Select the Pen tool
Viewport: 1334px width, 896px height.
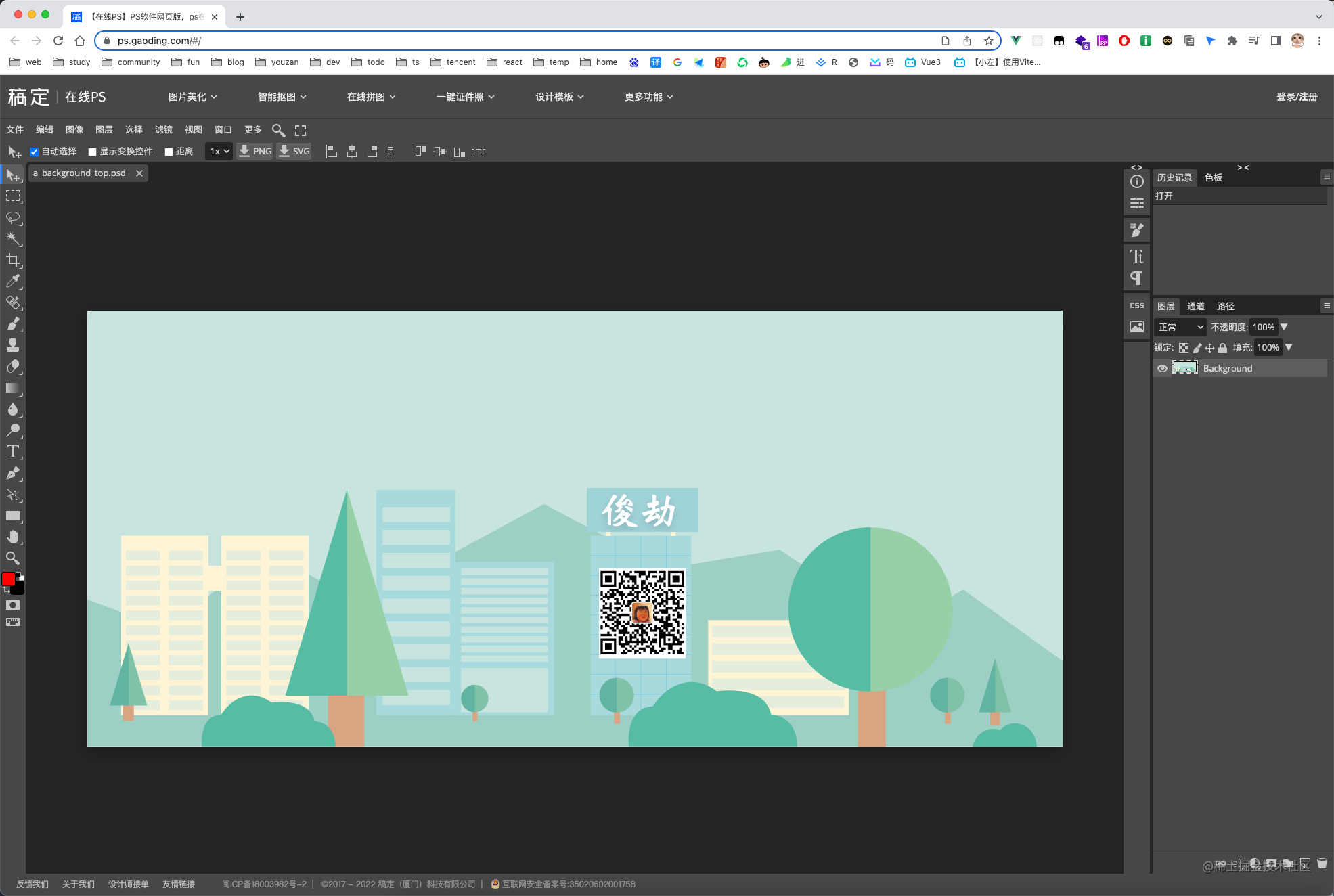tap(13, 473)
